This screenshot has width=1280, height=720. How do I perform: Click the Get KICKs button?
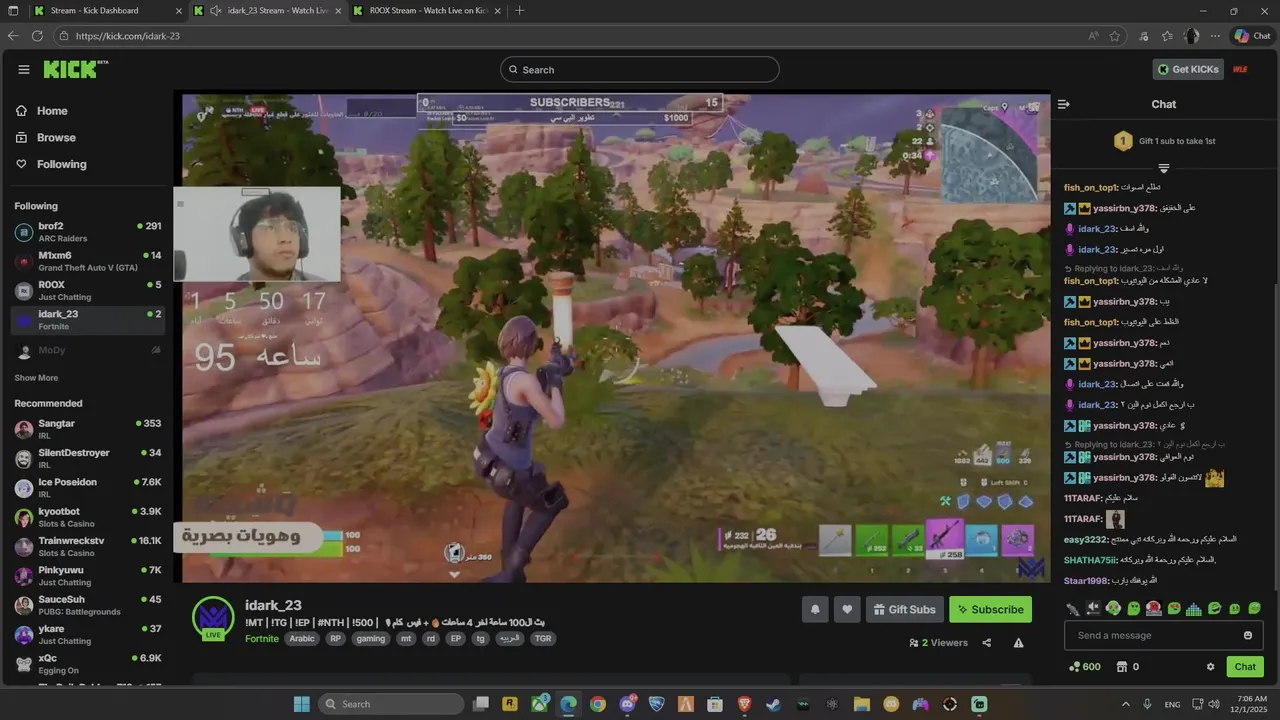click(x=1188, y=69)
